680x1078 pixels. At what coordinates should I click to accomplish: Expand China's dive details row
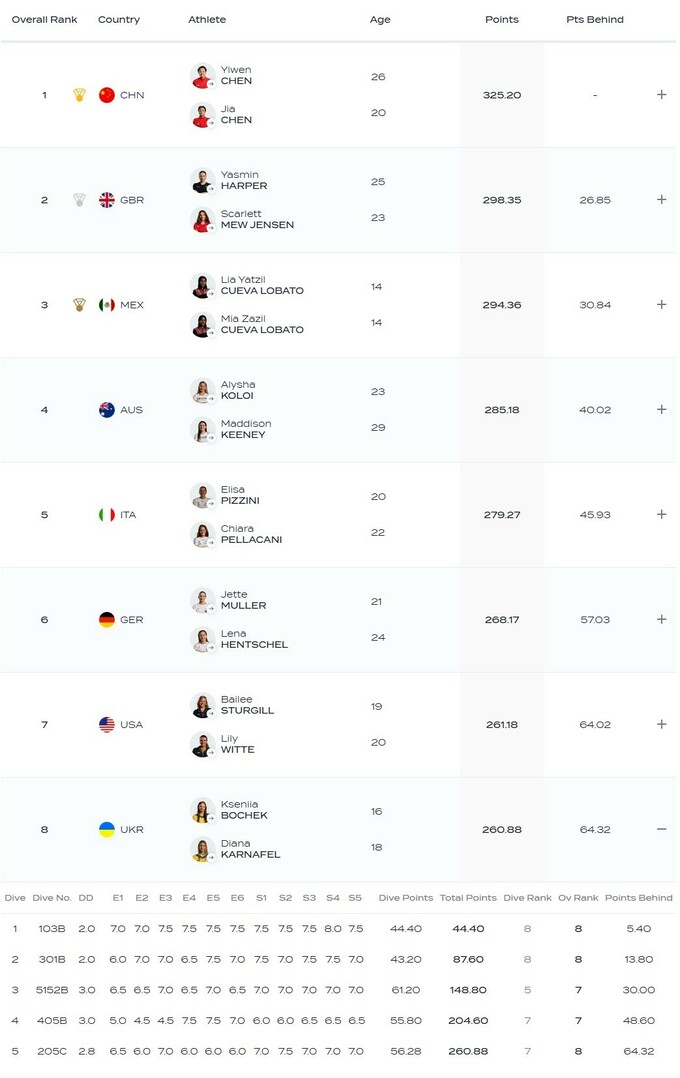[x=661, y=95]
